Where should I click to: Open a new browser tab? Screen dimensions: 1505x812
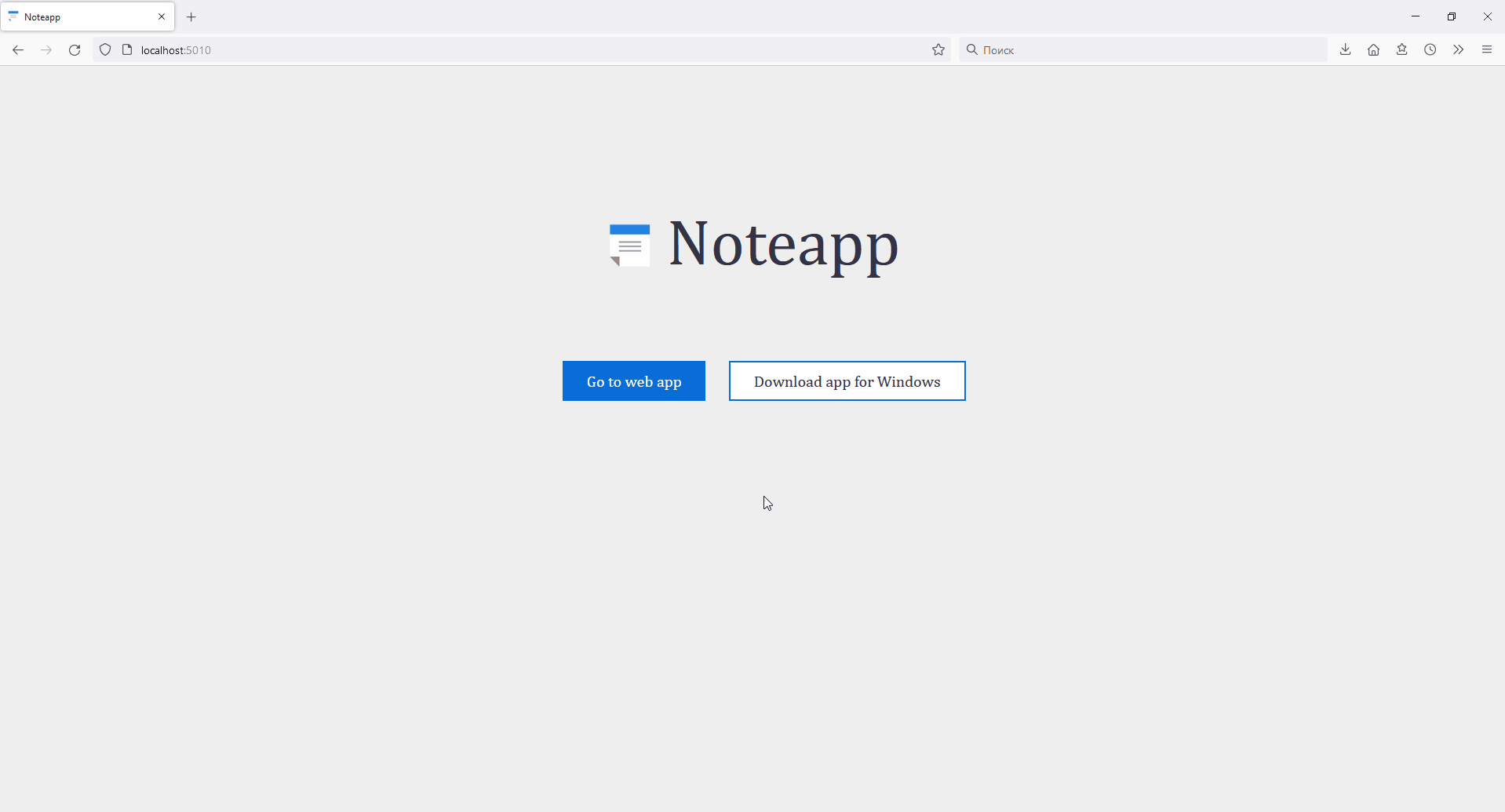coord(191,16)
